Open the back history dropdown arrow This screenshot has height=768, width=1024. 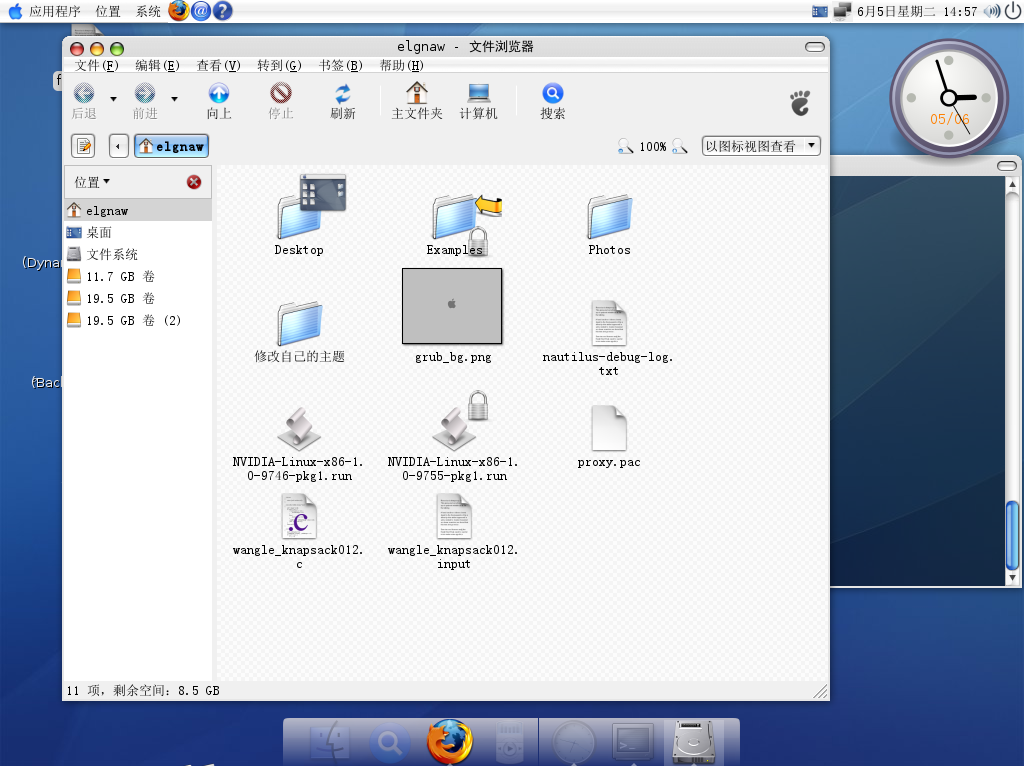click(x=114, y=99)
